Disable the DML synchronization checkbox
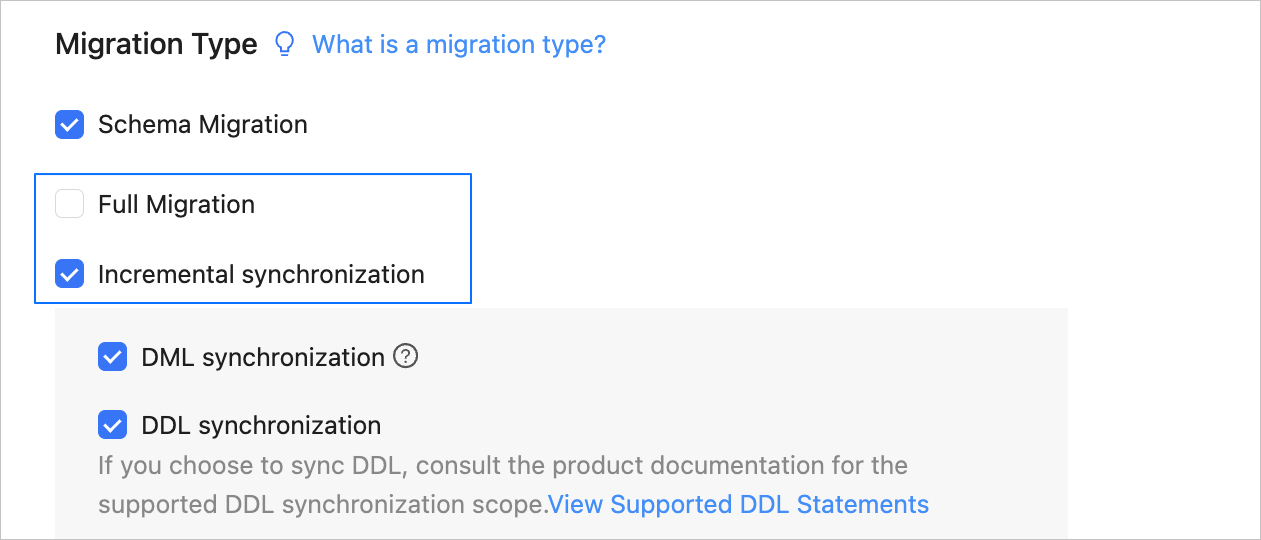The image size is (1261, 540). pos(113,357)
